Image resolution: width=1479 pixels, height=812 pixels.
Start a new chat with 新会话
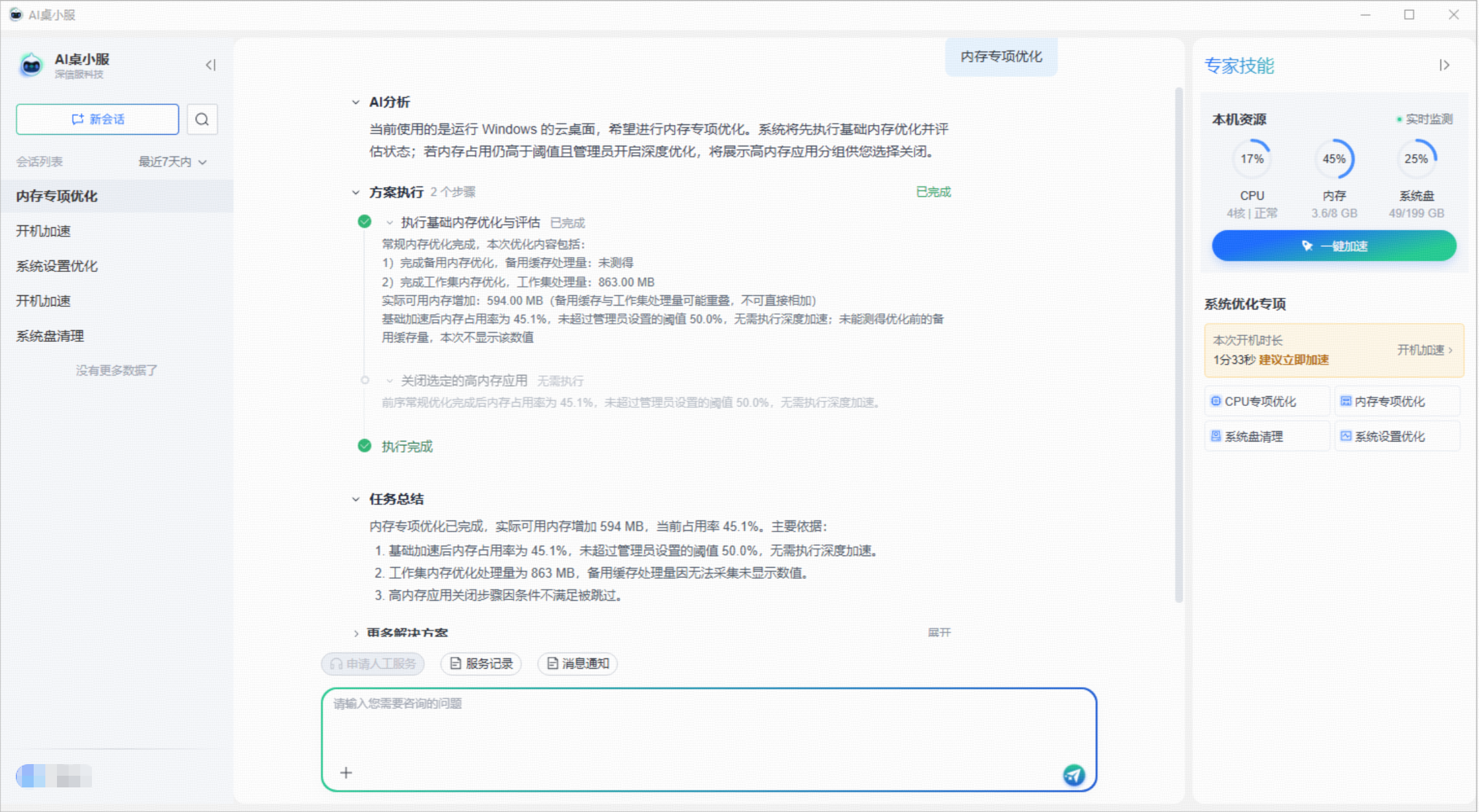97,119
